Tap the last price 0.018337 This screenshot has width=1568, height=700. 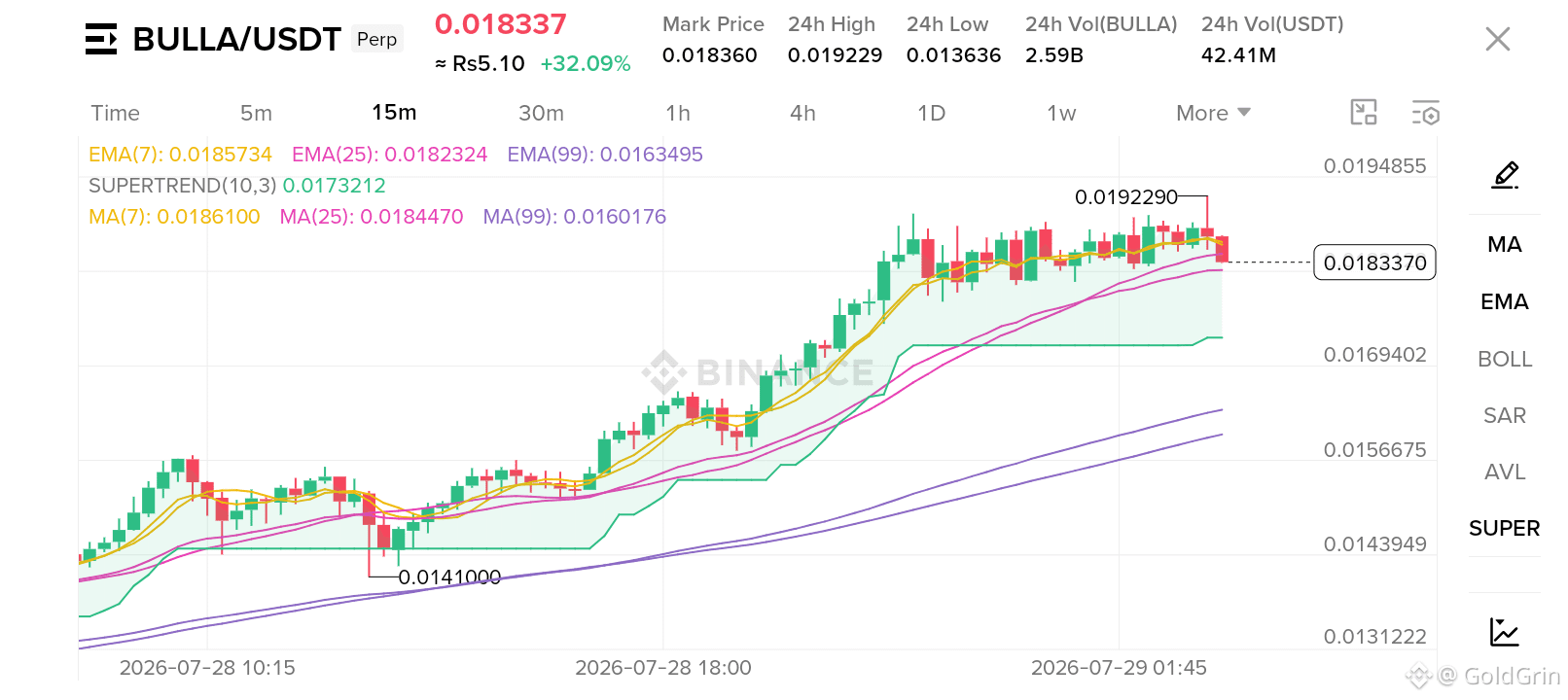click(x=501, y=24)
